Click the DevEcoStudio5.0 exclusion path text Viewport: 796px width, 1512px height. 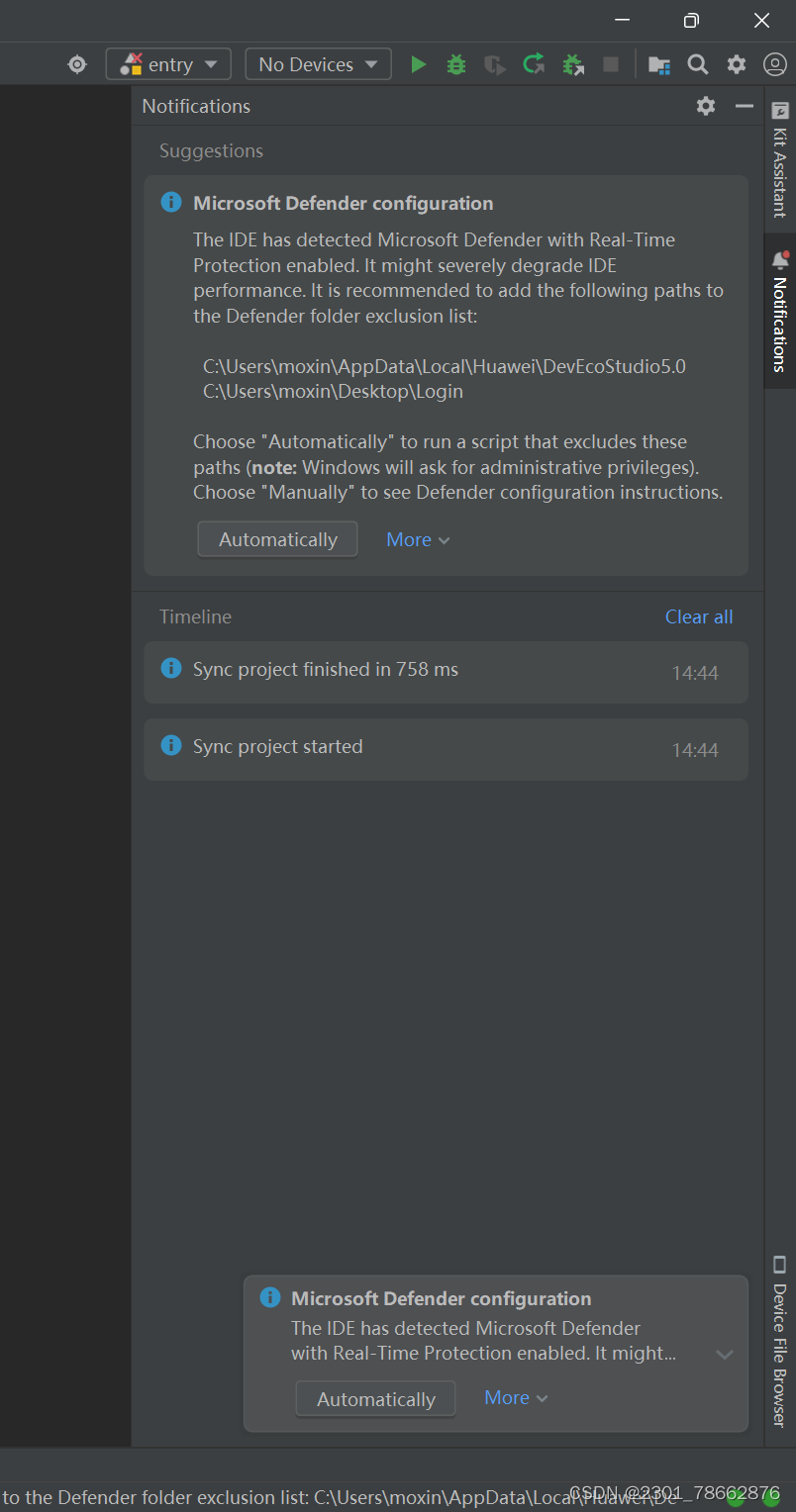(x=445, y=366)
